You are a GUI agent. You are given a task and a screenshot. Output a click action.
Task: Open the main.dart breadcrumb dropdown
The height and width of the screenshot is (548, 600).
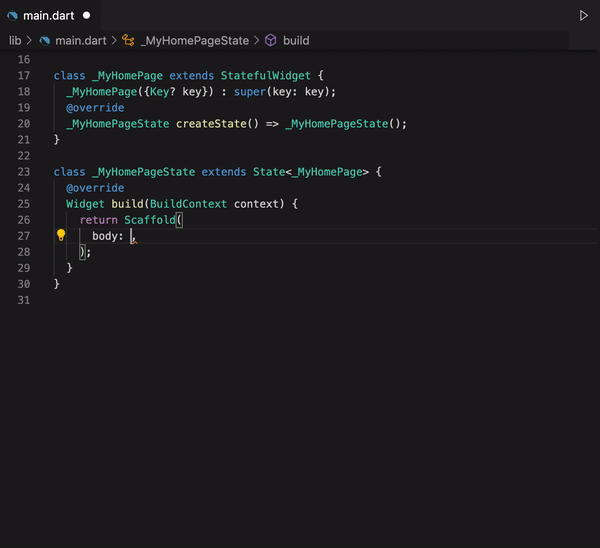82,41
